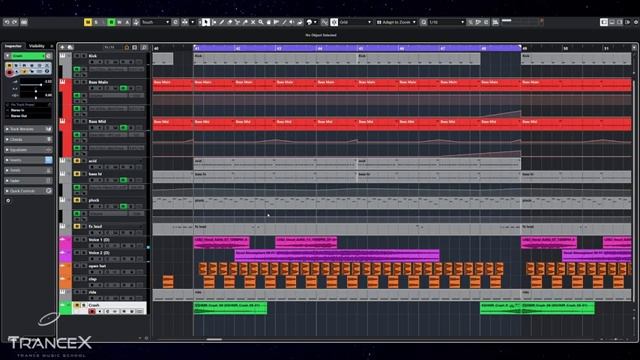Toggle global Write automation W button
Viewport: 640px width, 360px height.
pos(119,22)
